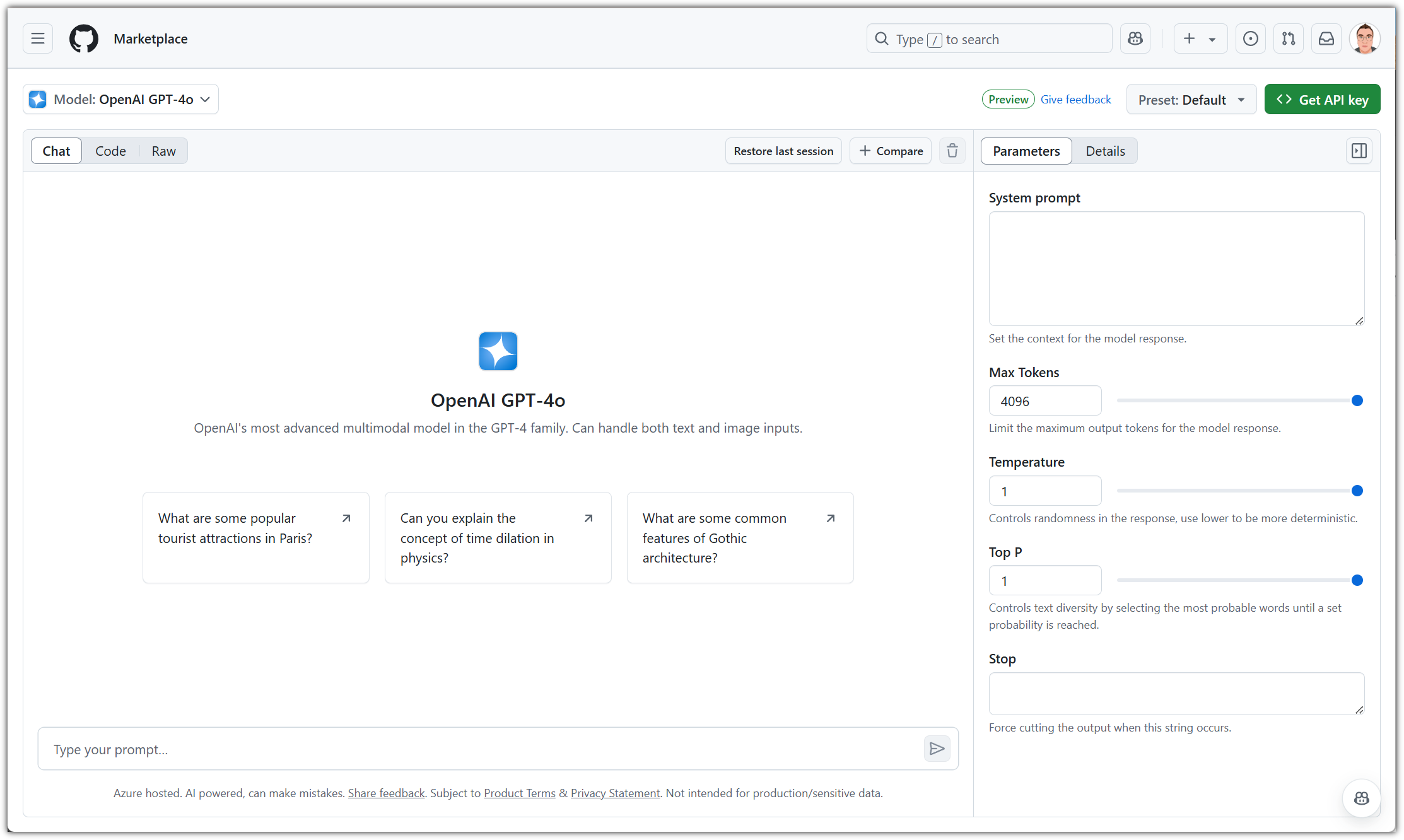
Task: Click the Give feedback link
Action: pos(1075,100)
